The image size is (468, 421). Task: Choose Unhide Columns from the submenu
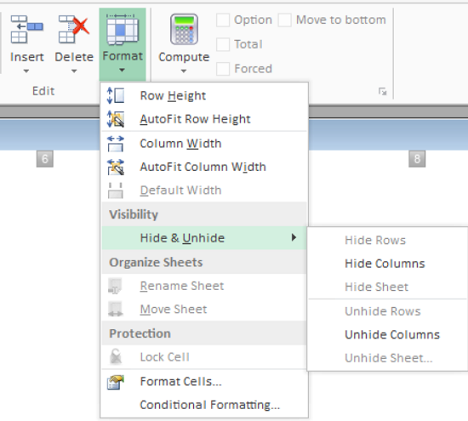click(392, 335)
